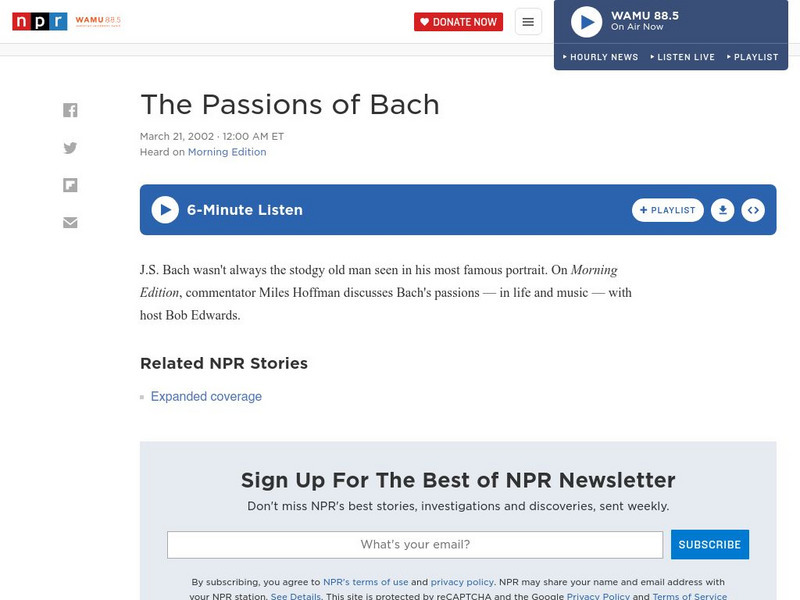This screenshot has width=800, height=600.
Task: Expand the Listen Live option
Action: pos(687,57)
